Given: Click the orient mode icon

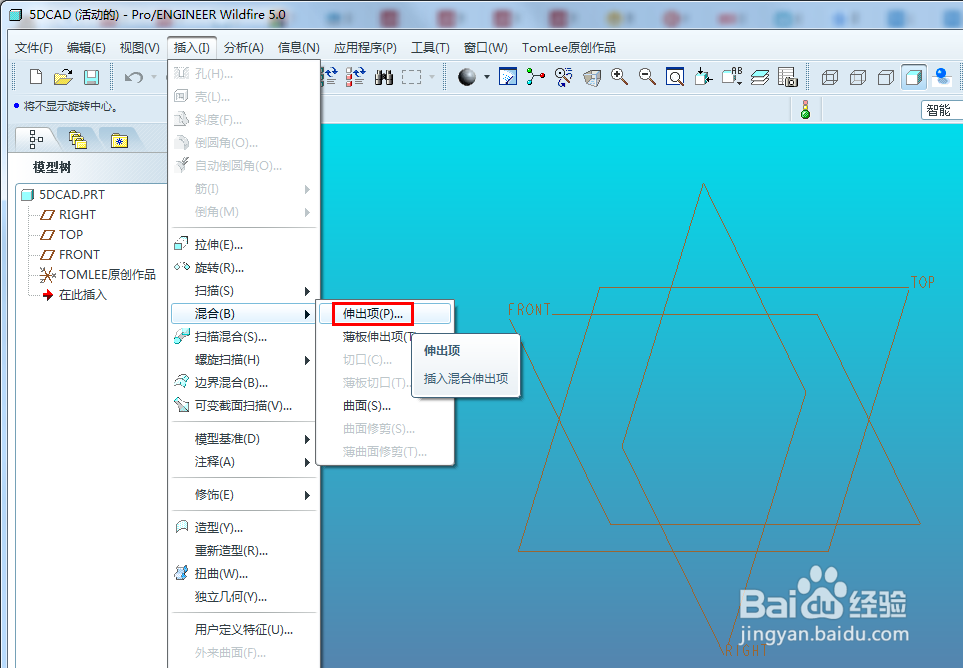Looking at the screenshot, I should point(563,77).
